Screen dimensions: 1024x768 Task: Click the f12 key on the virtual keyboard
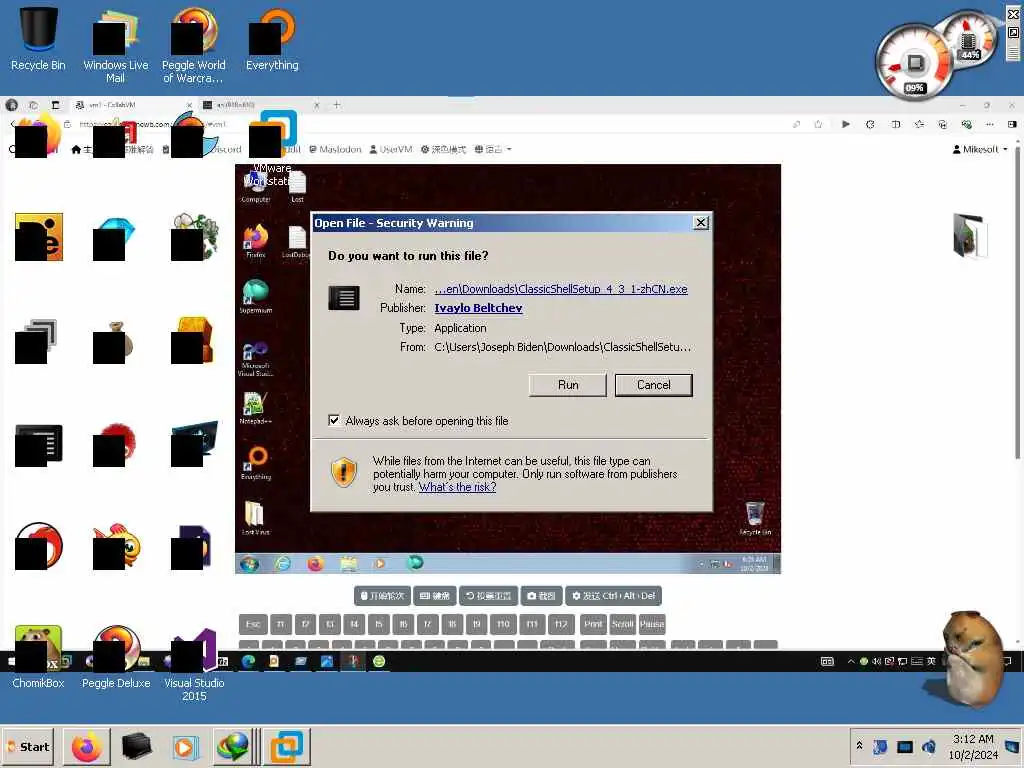pos(561,624)
